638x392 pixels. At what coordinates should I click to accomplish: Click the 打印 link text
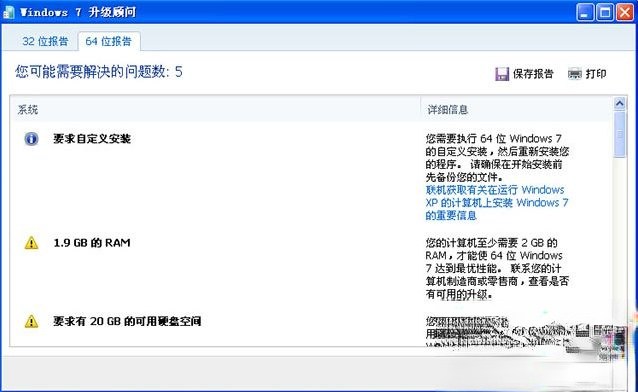pyautogui.click(x=596, y=74)
